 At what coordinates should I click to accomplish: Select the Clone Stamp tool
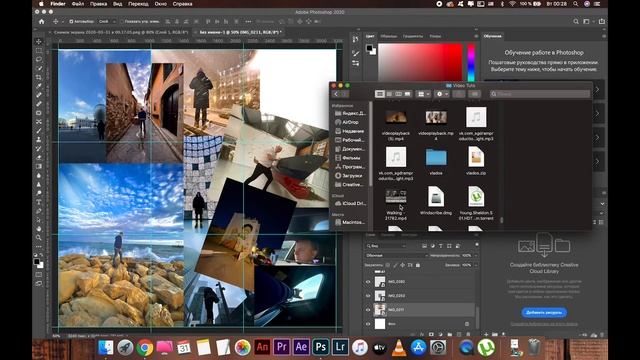39,140
